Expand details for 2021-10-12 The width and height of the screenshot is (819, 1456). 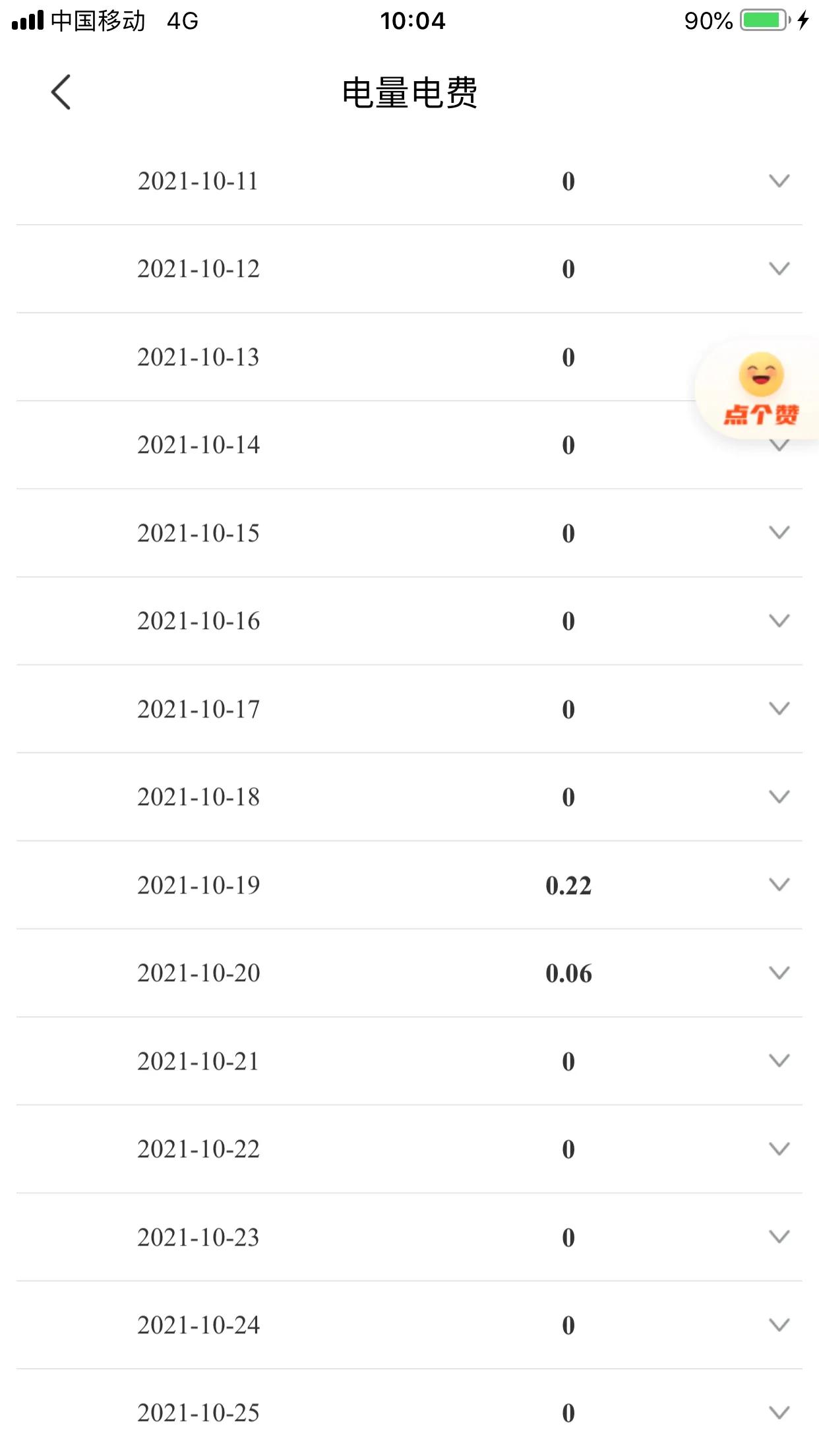pyautogui.click(x=779, y=268)
